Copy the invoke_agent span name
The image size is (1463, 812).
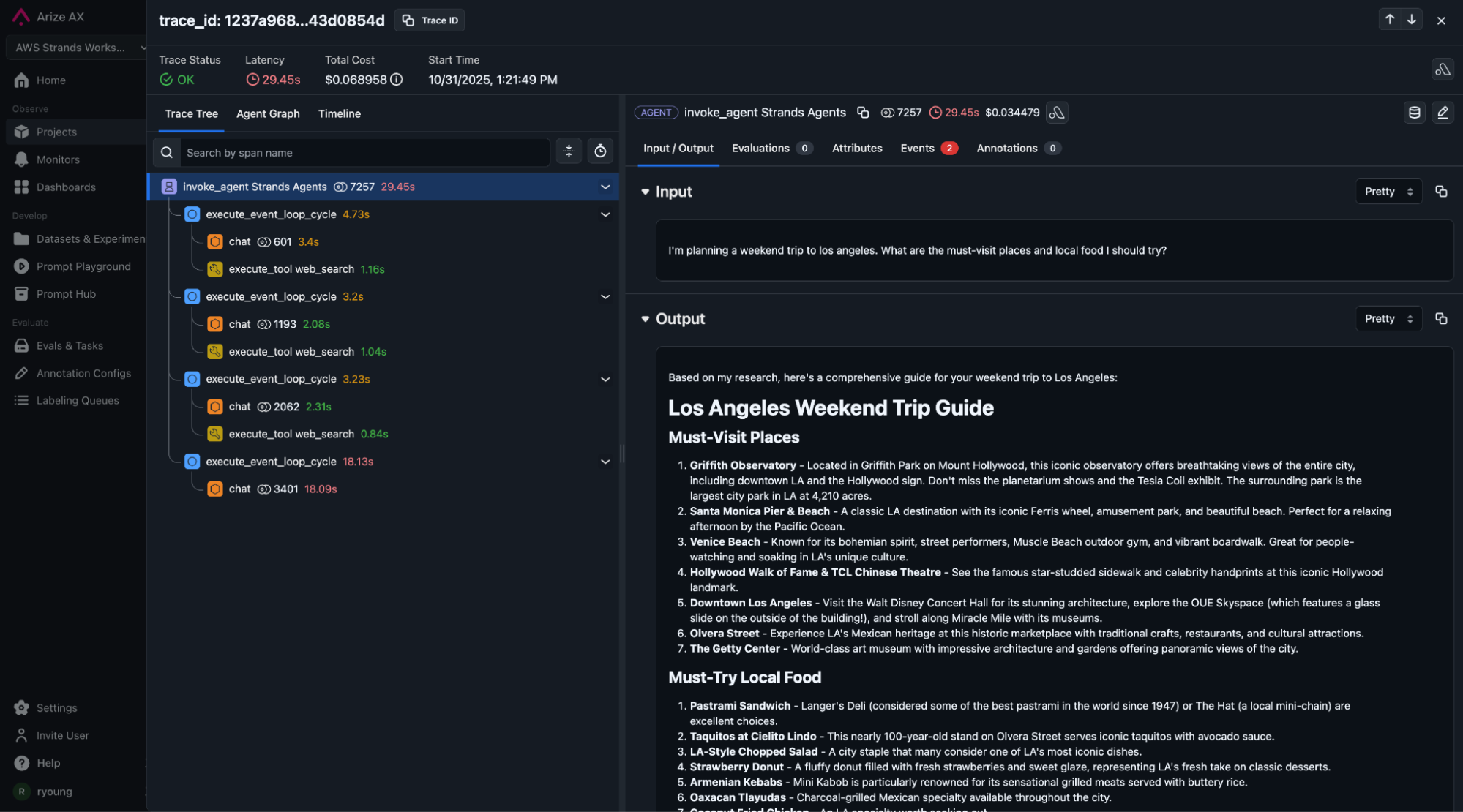point(863,113)
